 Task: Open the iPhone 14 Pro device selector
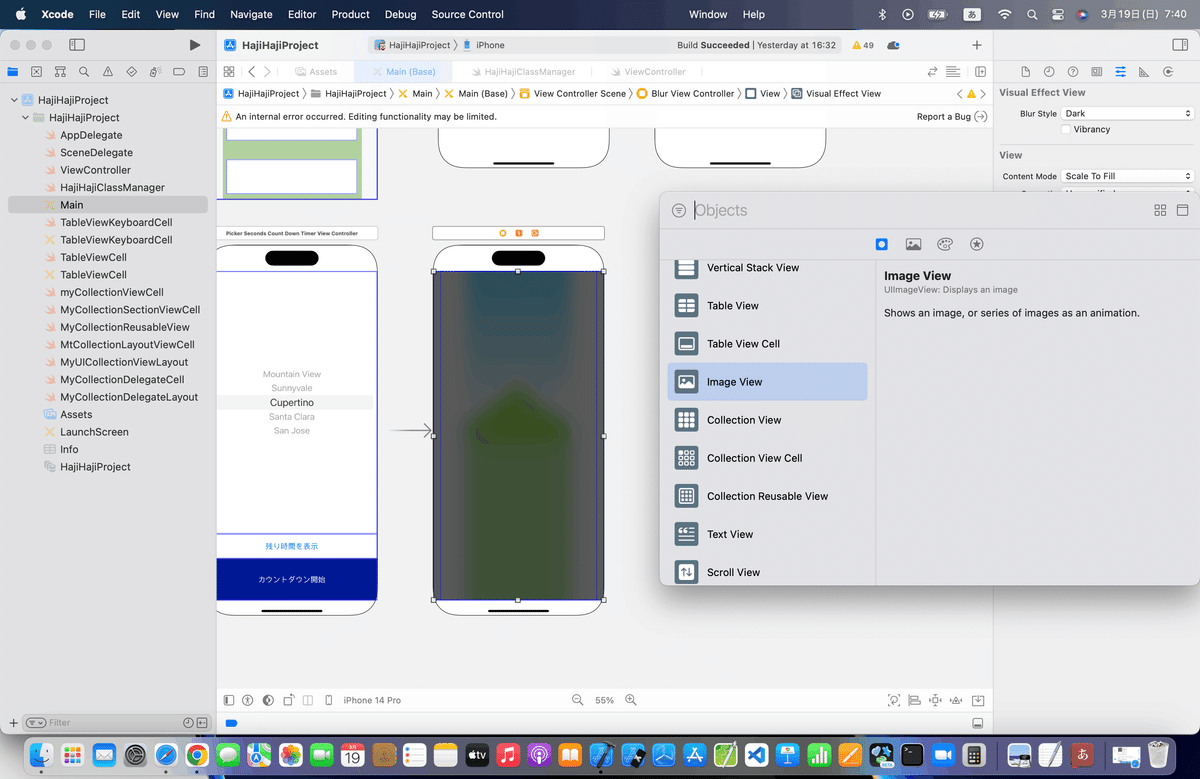click(372, 700)
